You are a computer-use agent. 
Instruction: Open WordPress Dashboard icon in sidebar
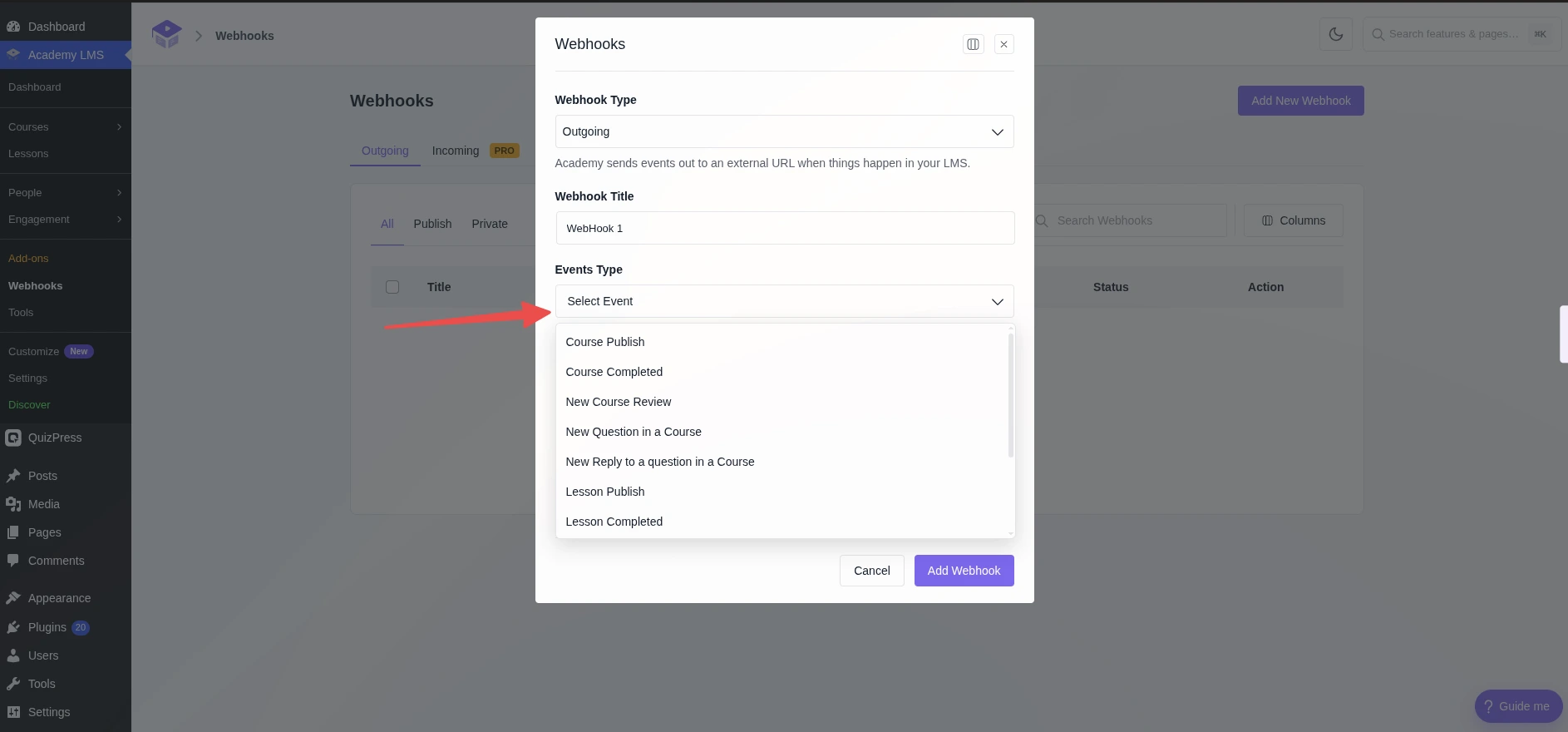point(13,27)
